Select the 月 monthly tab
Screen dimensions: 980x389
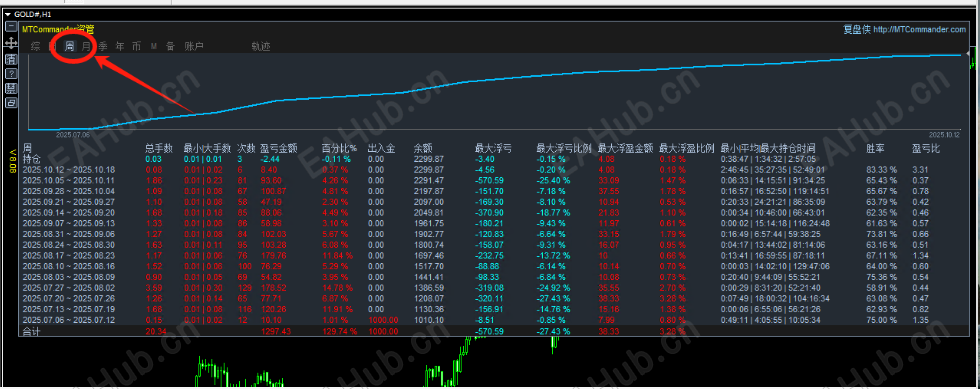click(x=86, y=46)
